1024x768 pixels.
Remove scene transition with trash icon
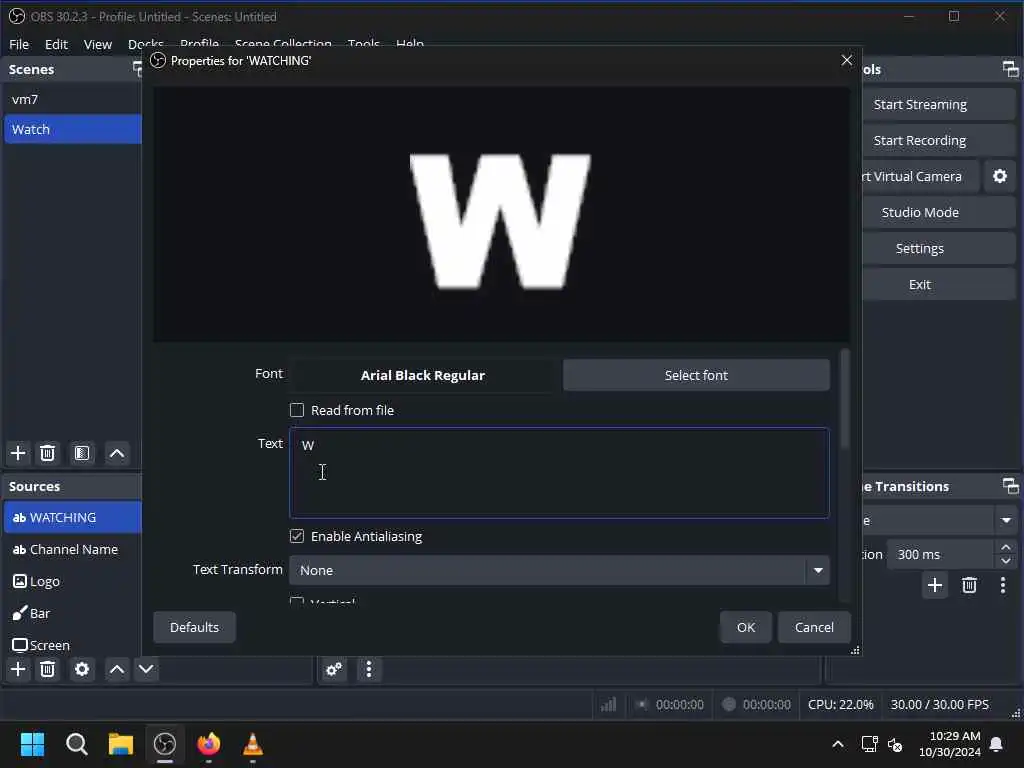[969, 585]
